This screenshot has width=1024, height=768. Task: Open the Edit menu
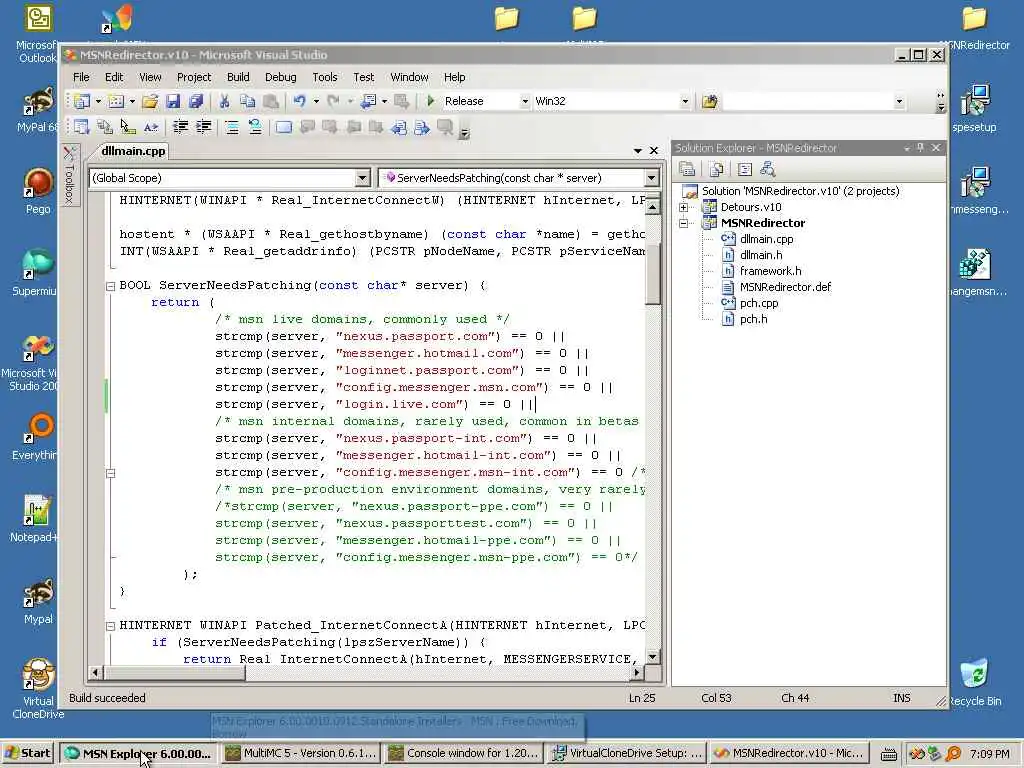pyautogui.click(x=114, y=77)
